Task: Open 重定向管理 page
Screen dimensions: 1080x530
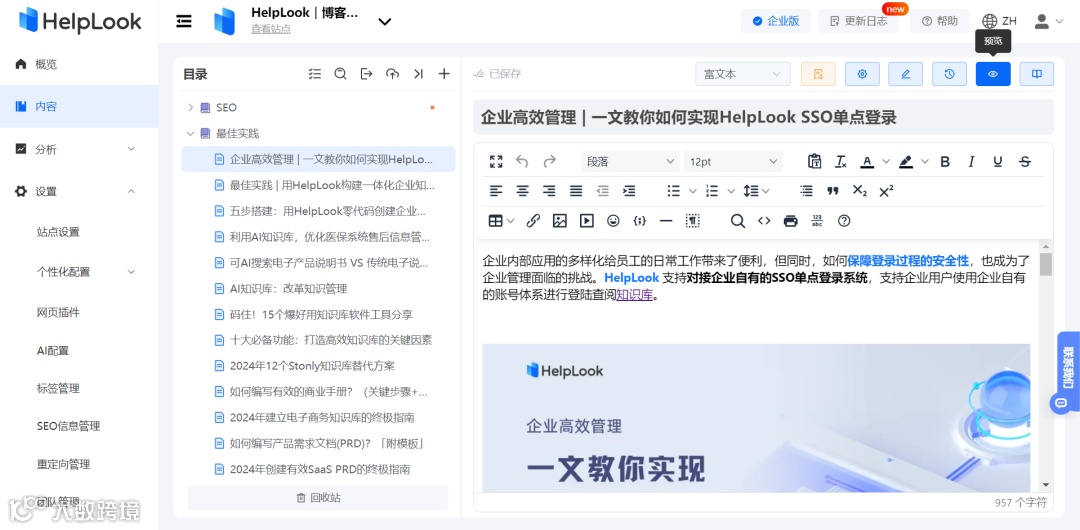Action: pyautogui.click(x=63, y=464)
